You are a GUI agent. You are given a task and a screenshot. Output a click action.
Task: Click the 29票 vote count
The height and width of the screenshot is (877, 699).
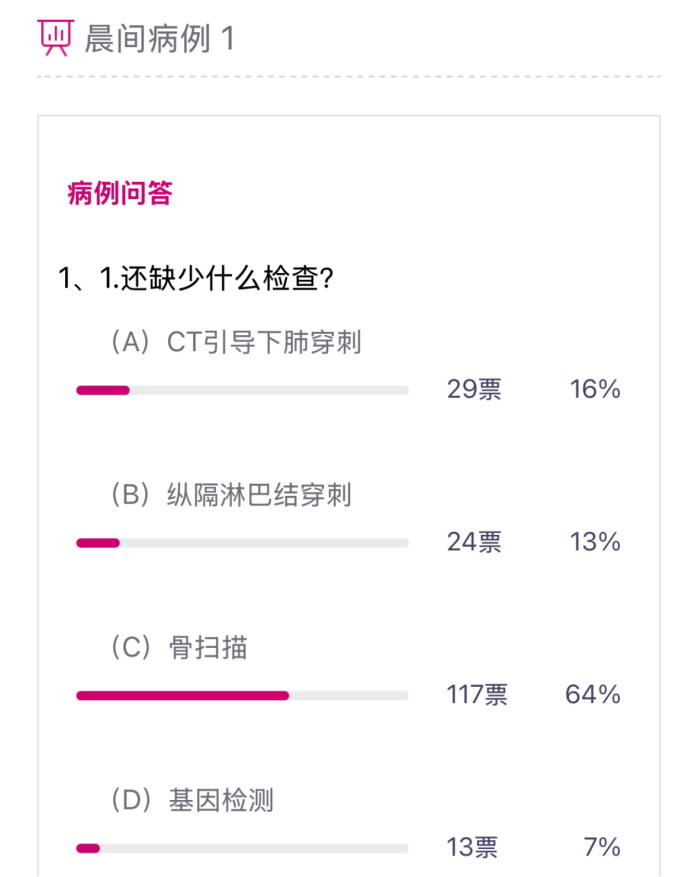[x=474, y=390]
